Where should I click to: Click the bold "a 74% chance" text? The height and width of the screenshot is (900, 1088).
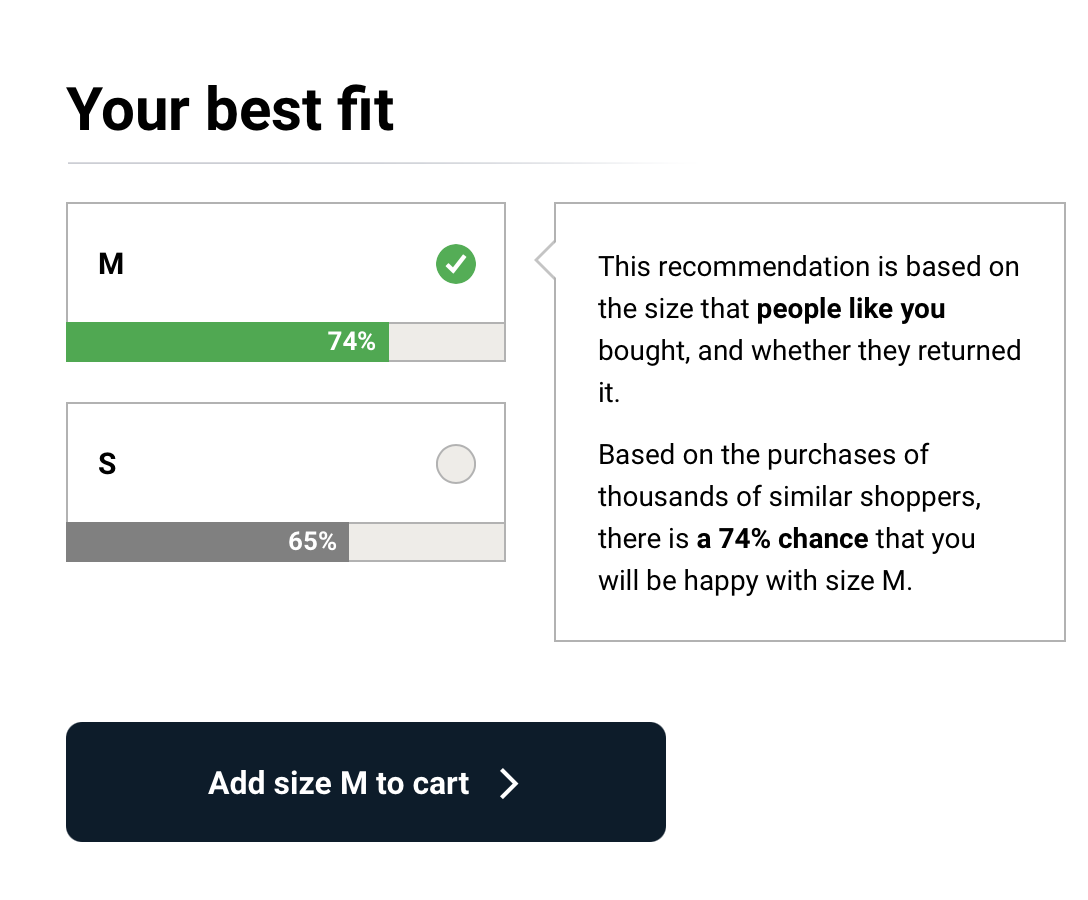783,539
